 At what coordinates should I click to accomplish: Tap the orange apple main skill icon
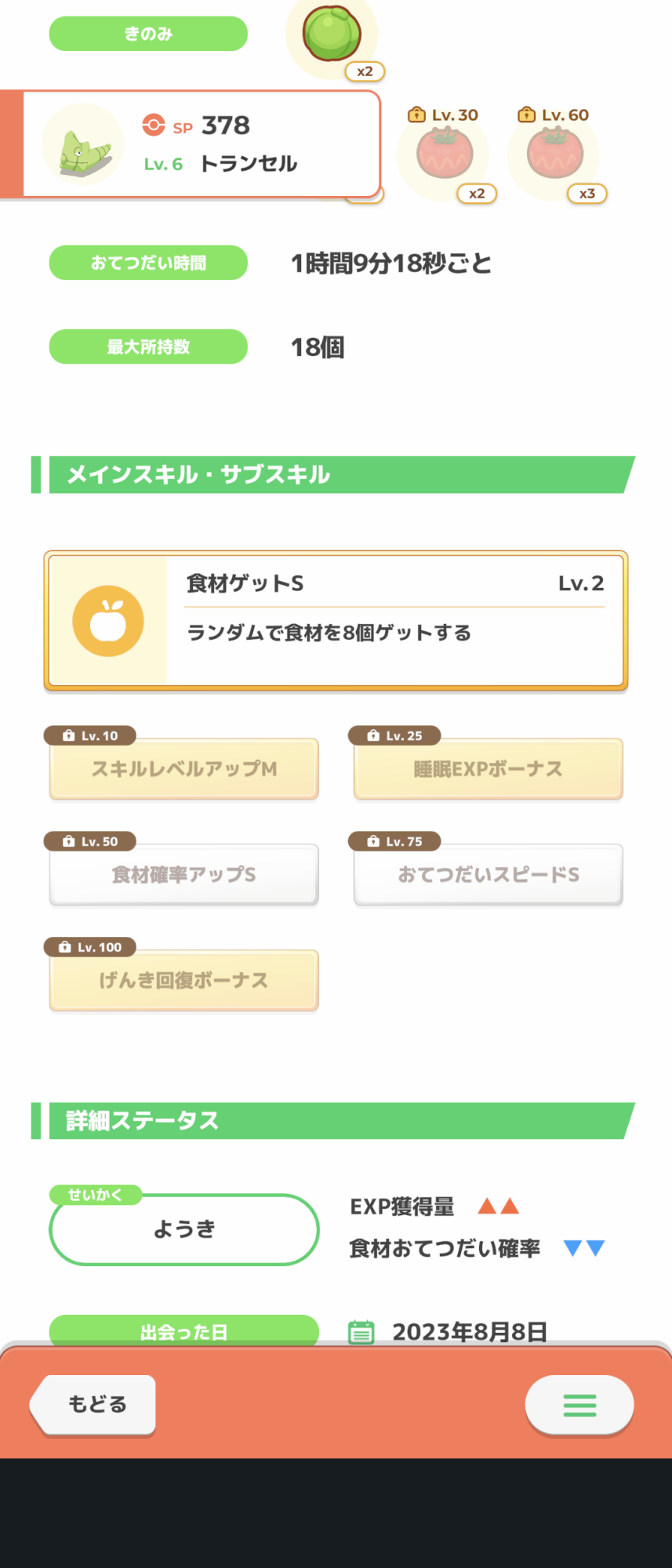pos(108,621)
